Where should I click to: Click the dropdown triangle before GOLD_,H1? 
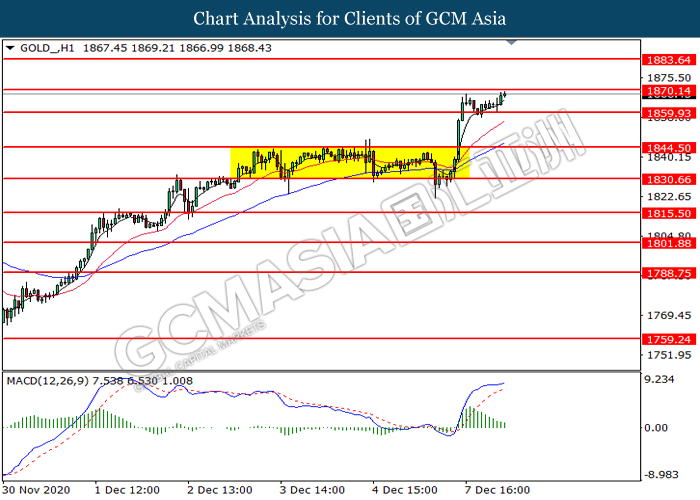click(x=10, y=48)
